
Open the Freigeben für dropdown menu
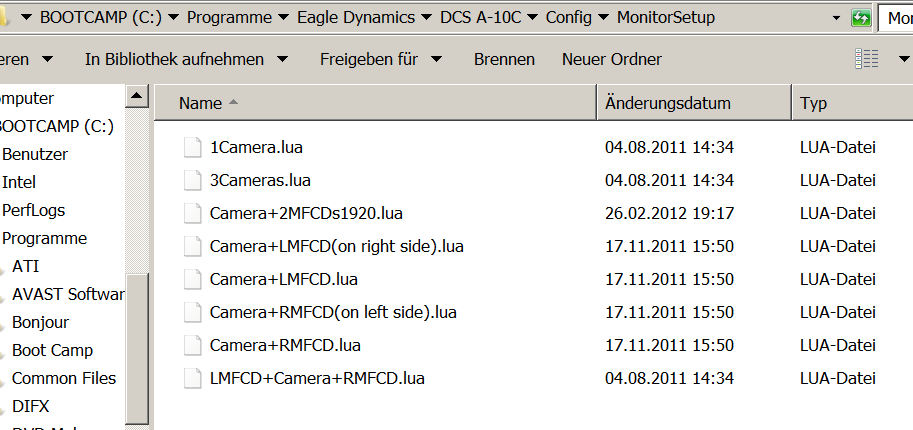381,59
